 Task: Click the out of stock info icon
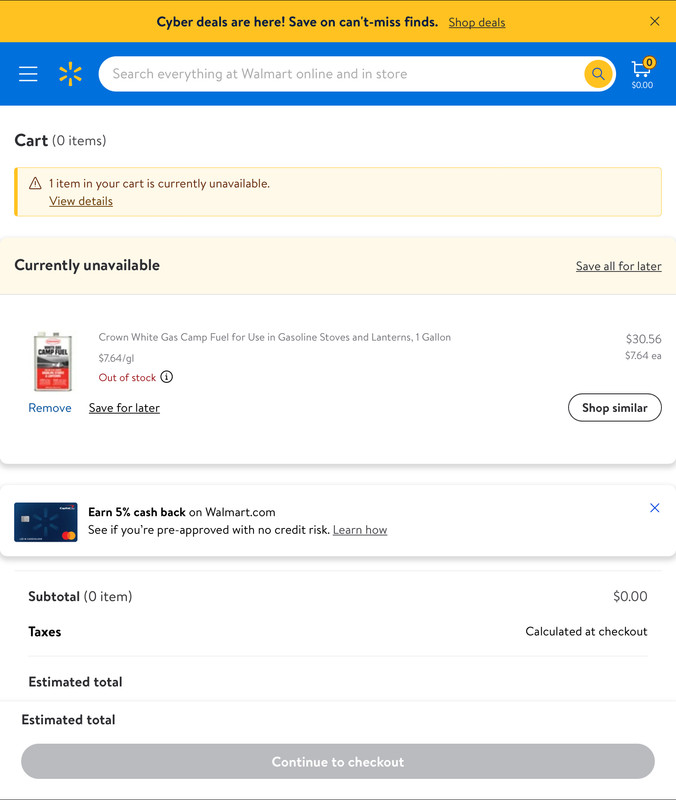[167, 377]
